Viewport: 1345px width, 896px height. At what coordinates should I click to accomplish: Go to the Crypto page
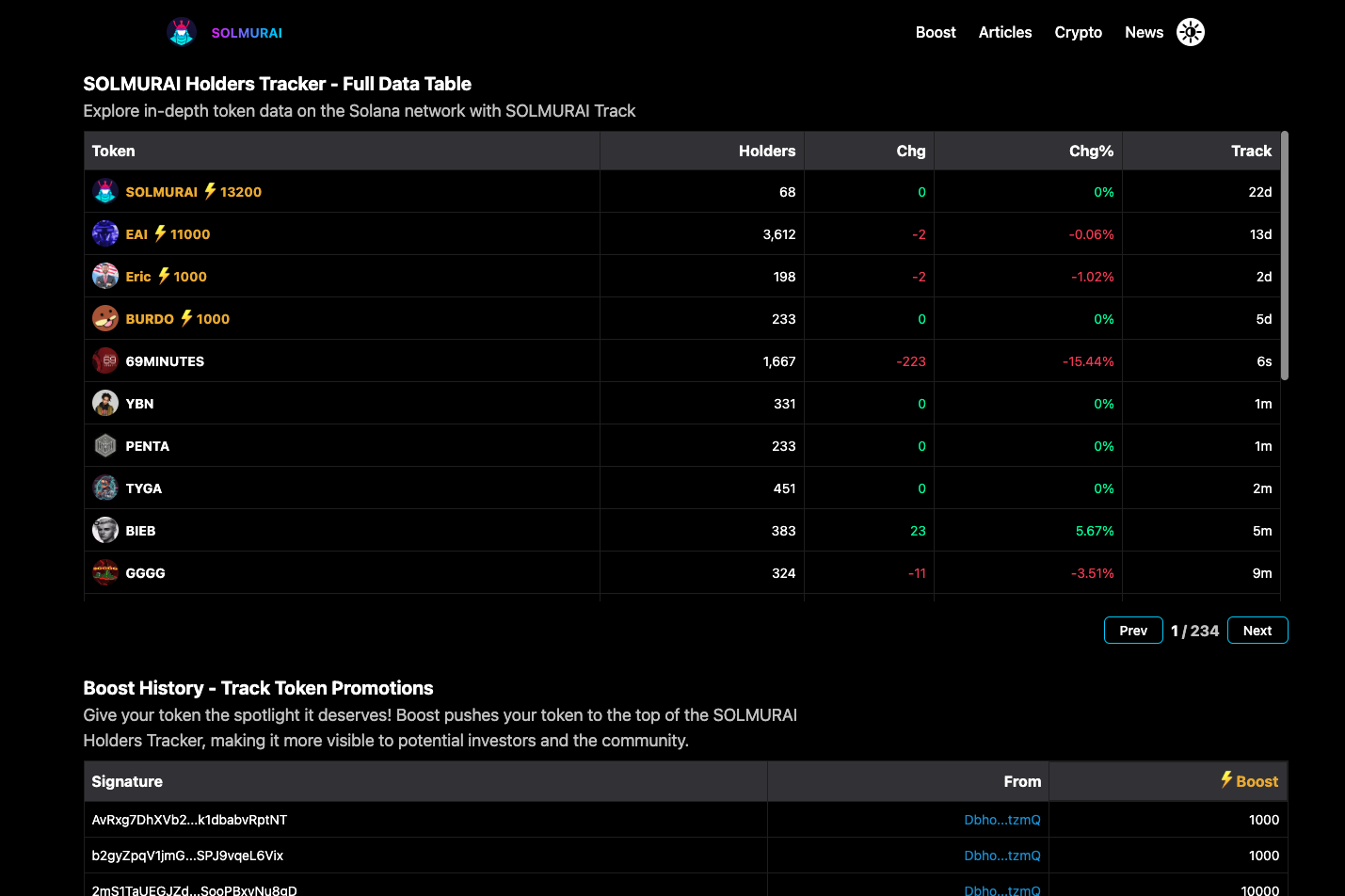[x=1078, y=32]
